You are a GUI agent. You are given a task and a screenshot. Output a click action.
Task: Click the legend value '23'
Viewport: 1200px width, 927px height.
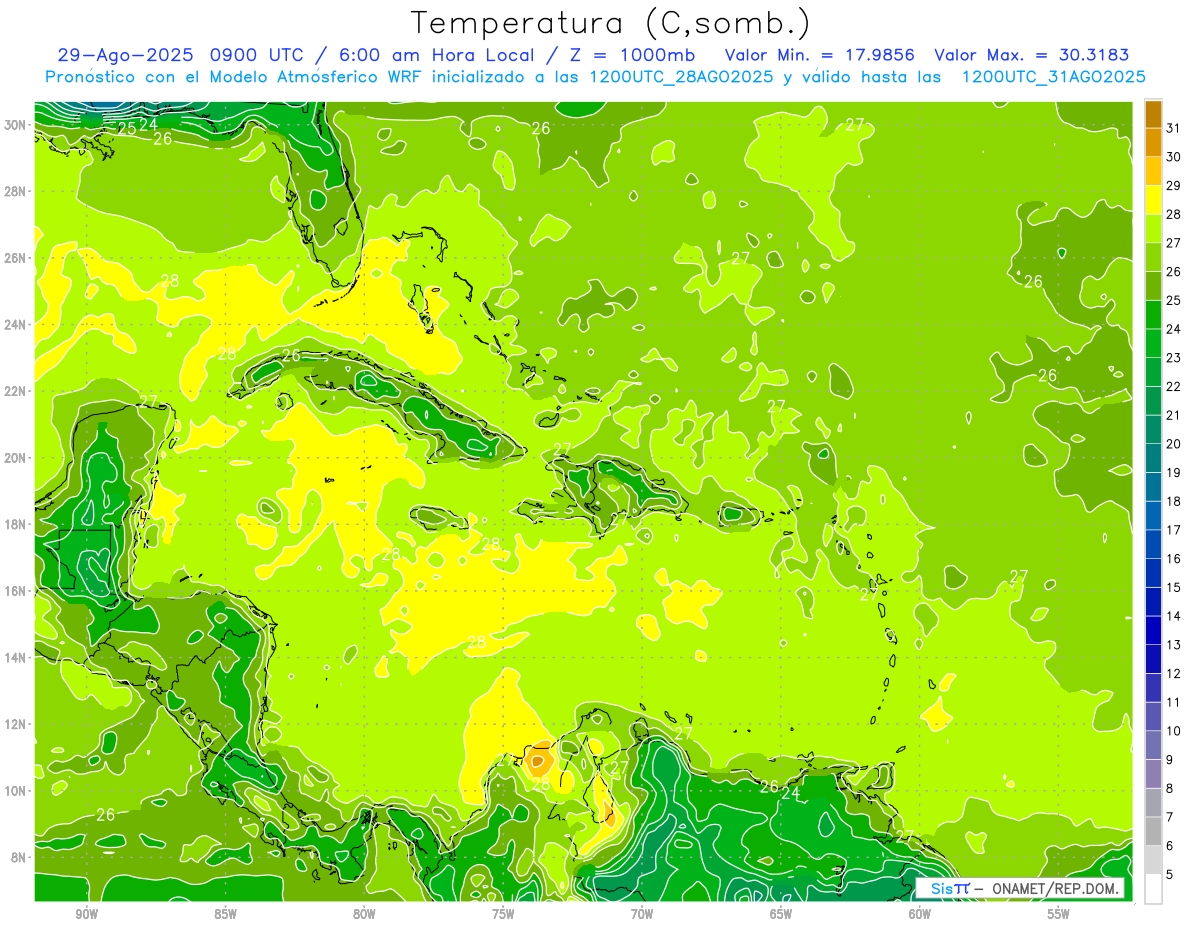(1174, 358)
